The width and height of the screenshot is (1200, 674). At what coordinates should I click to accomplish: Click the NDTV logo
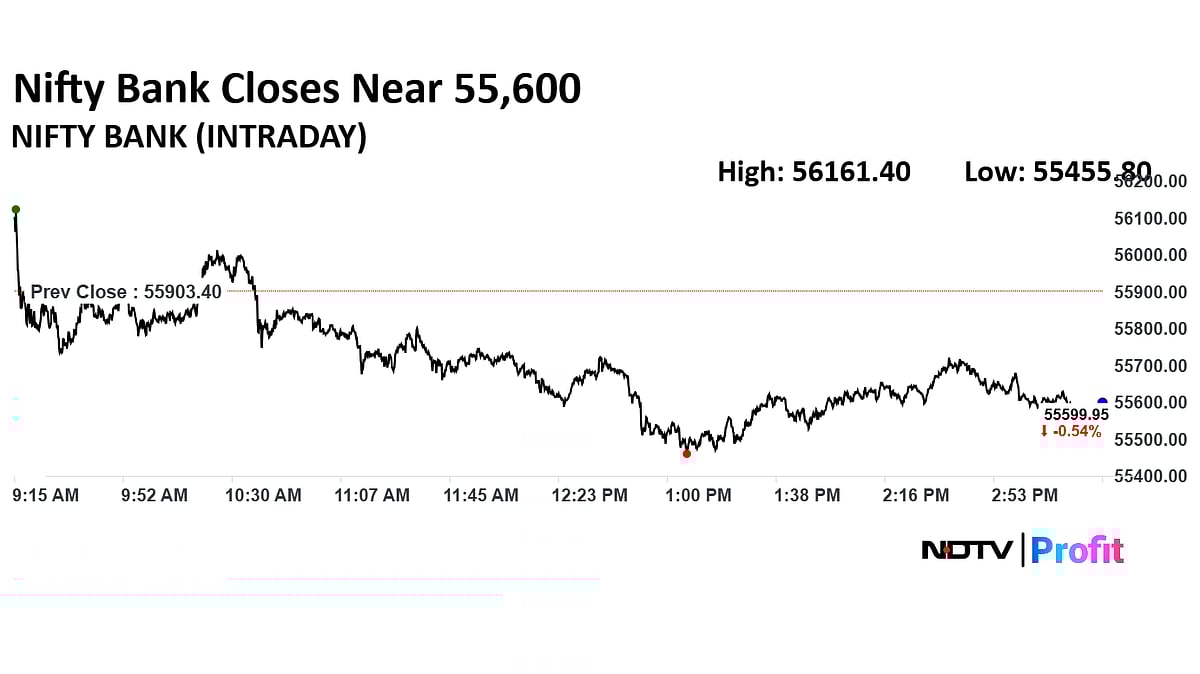pyautogui.click(x=967, y=550)
